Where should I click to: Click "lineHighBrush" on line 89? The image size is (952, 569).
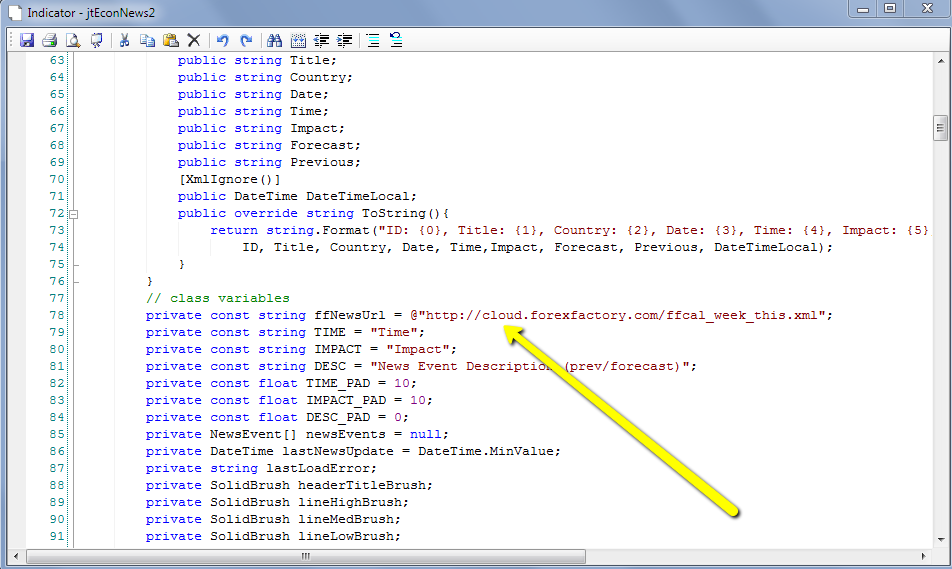tap(350, 502)
